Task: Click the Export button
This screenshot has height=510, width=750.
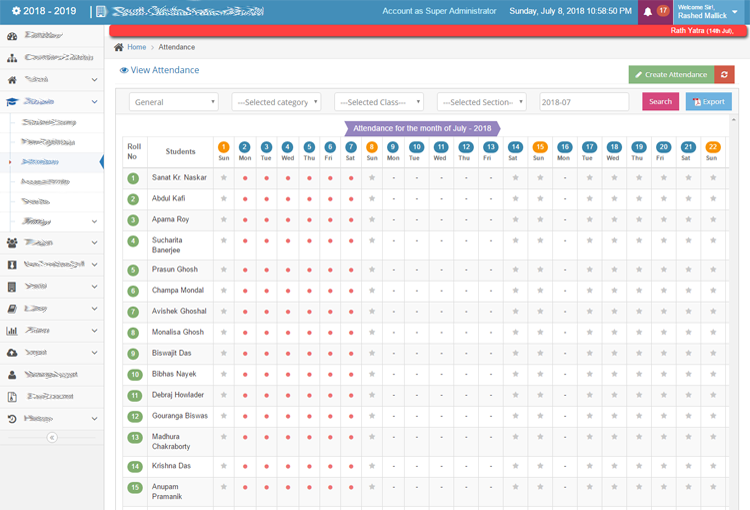Action: click(708, 101)
